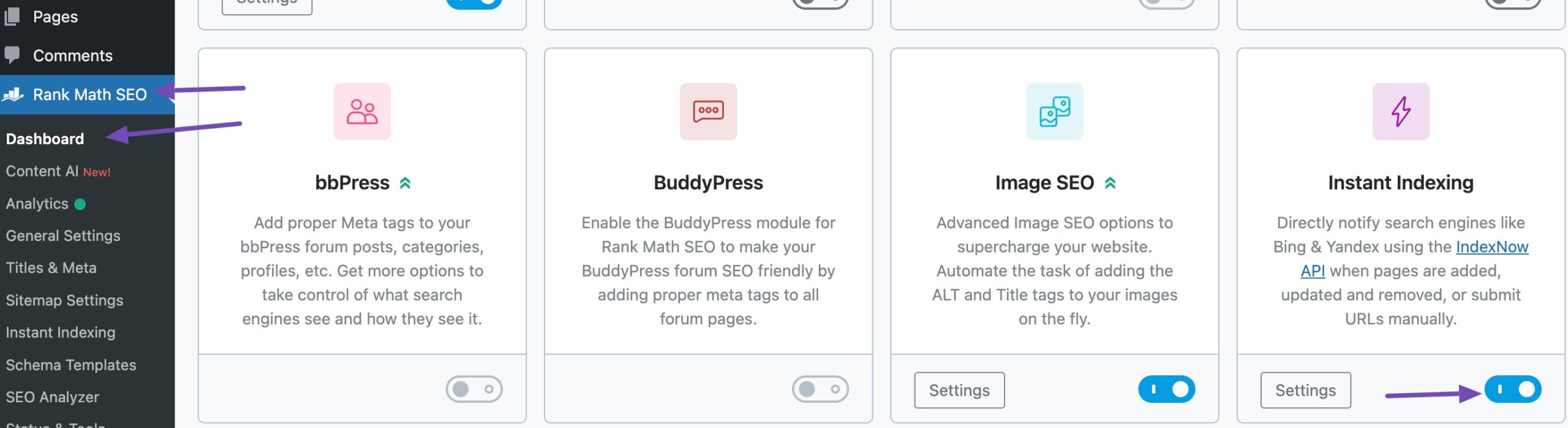Click the Rank Math SEO logo icon
The image size is (1568, 428).
(13, 94)
